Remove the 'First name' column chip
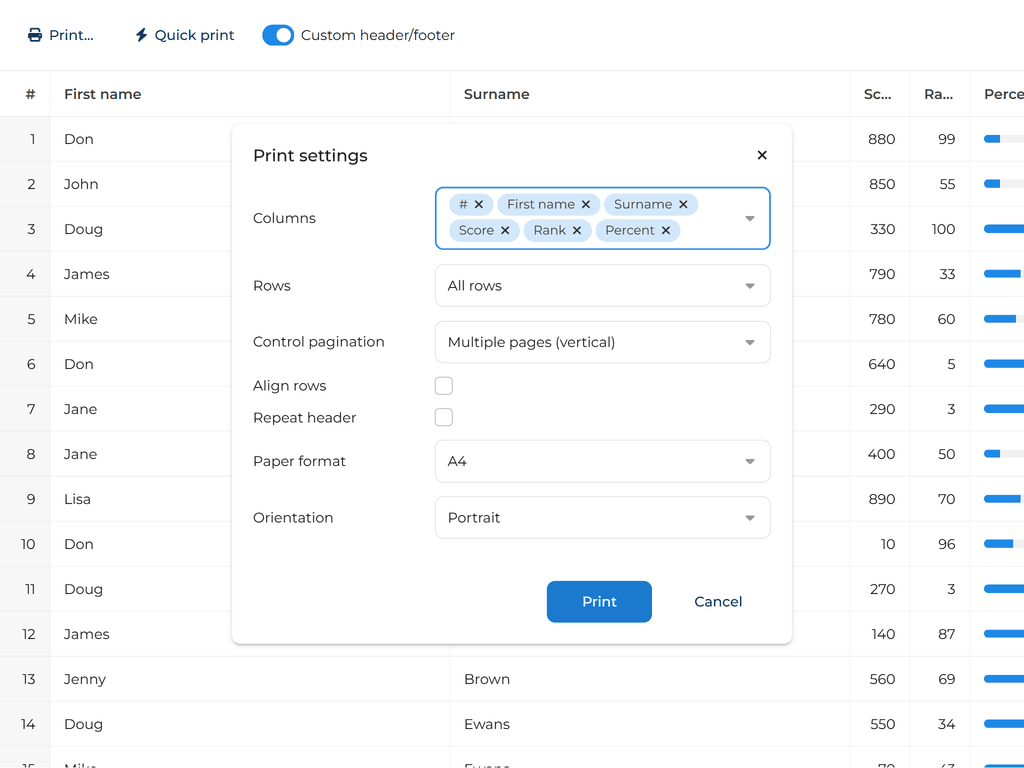Screen dimensions: 1024x768 pyautogui.click(x=586, y=204)
